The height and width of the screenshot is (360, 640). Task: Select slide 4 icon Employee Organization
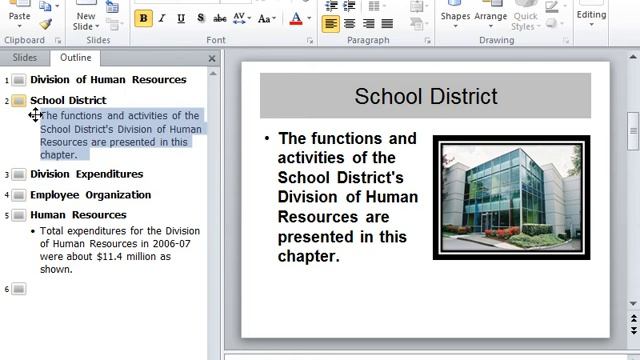[18, 195]
